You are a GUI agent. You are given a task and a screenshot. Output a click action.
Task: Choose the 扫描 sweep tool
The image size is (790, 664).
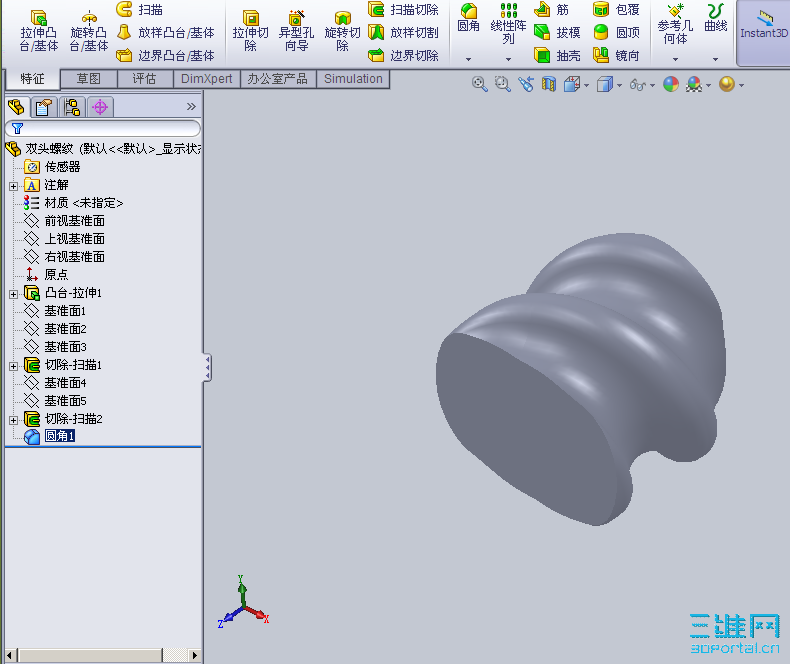point(140,9)
